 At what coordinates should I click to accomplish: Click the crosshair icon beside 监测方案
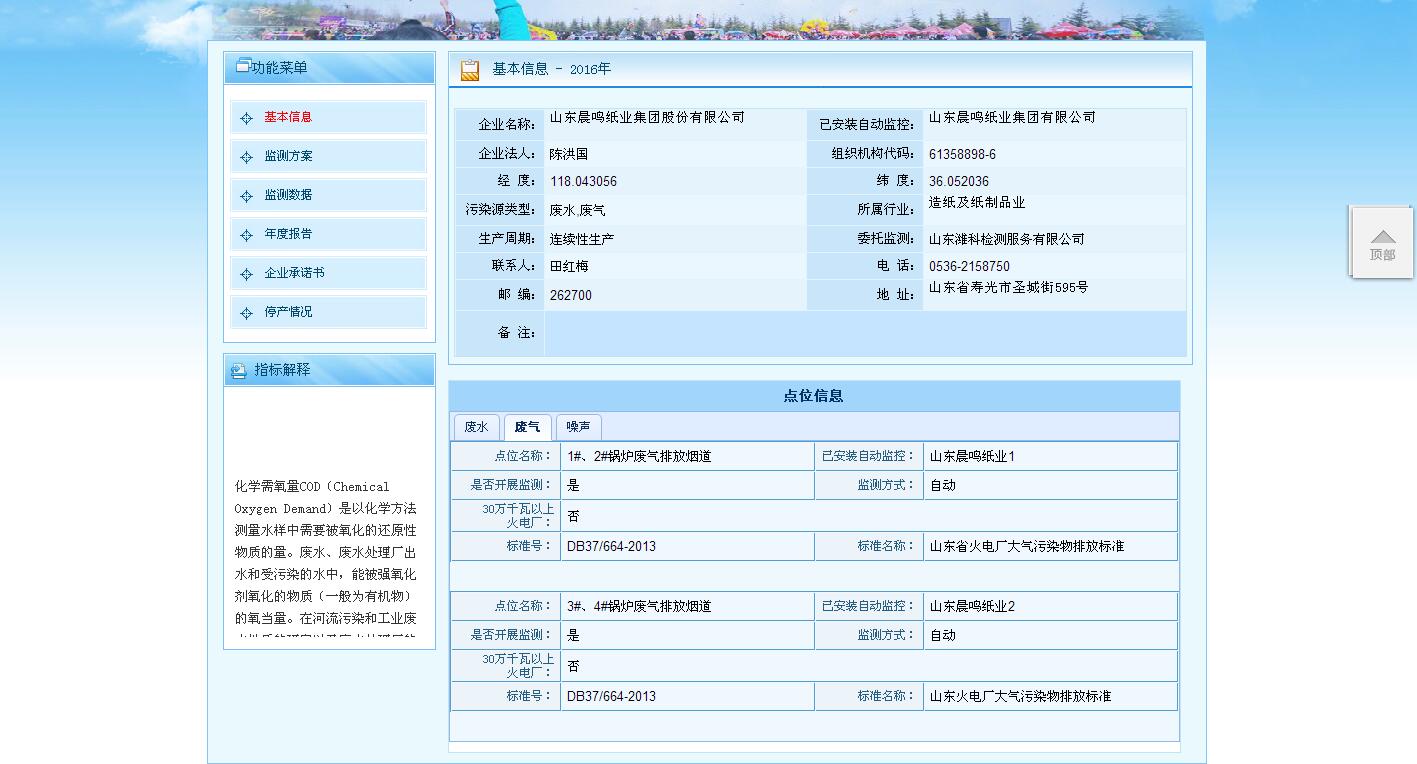pos(246,156)
